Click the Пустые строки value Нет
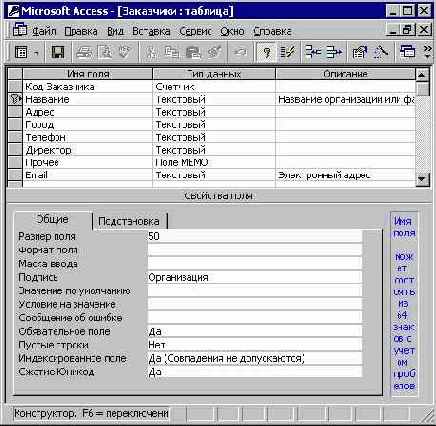Screen dimensions: 436x426 click(255, 345)
